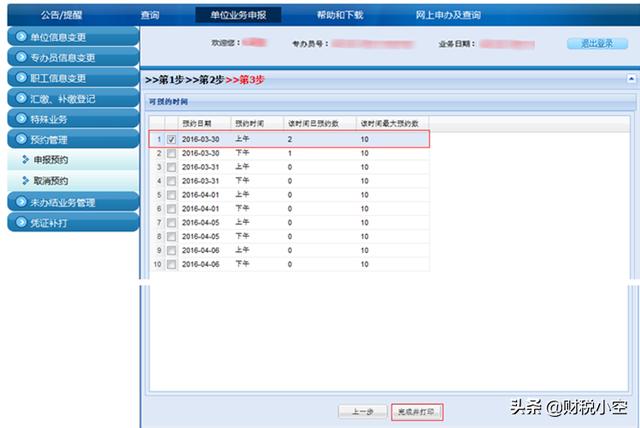Select the 单位业务申报 tab
Image resolution: width=640 pixels, height=428 pixels.
pos(238,15)
